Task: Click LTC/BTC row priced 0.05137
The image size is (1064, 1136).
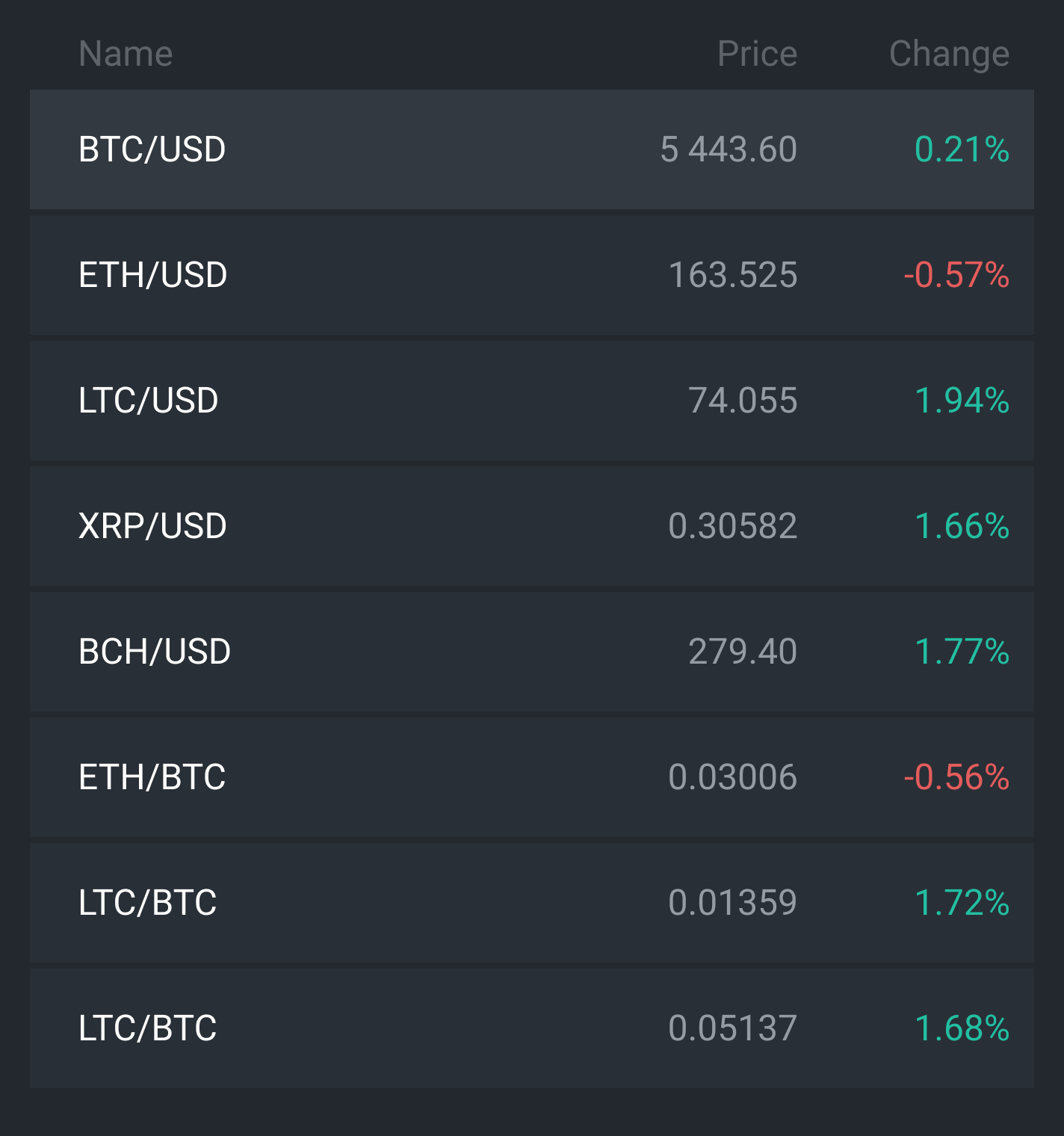Action: [532, 1028]
